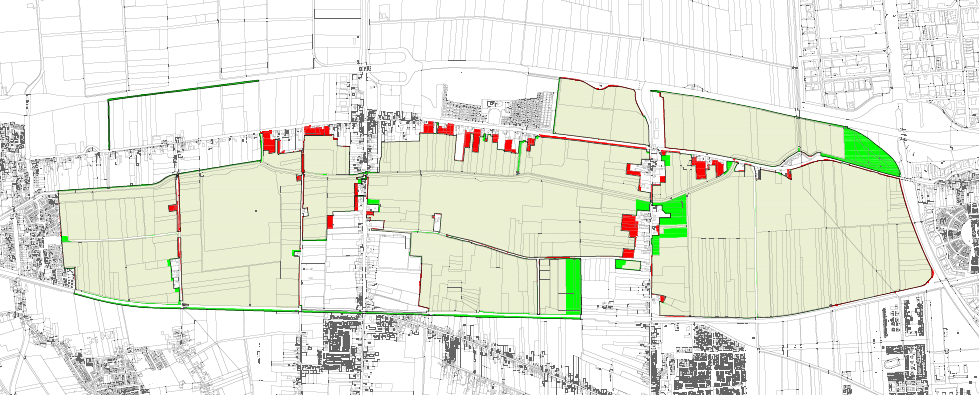Select the small white cutout inside the beige zone
This screenshot has height=395, width=979.
[437, 221]
